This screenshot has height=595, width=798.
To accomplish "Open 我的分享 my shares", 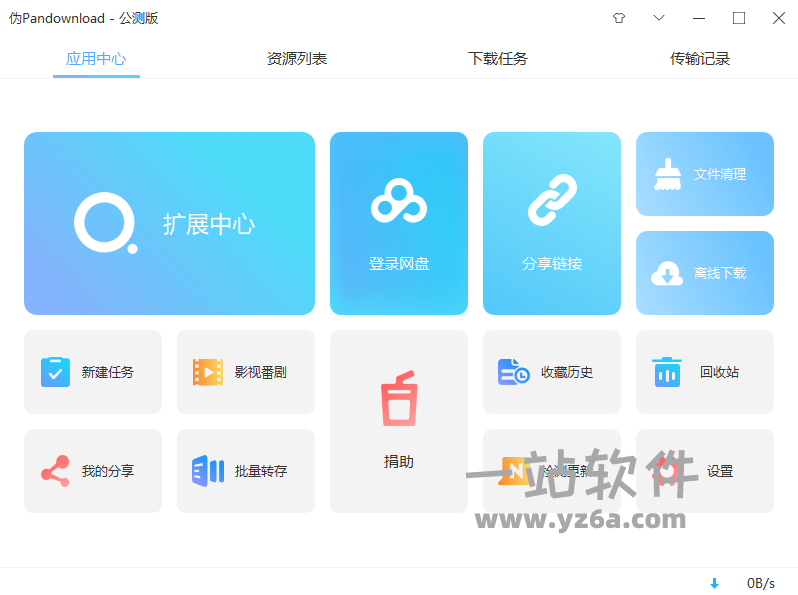I will click(x=93, y=471).
